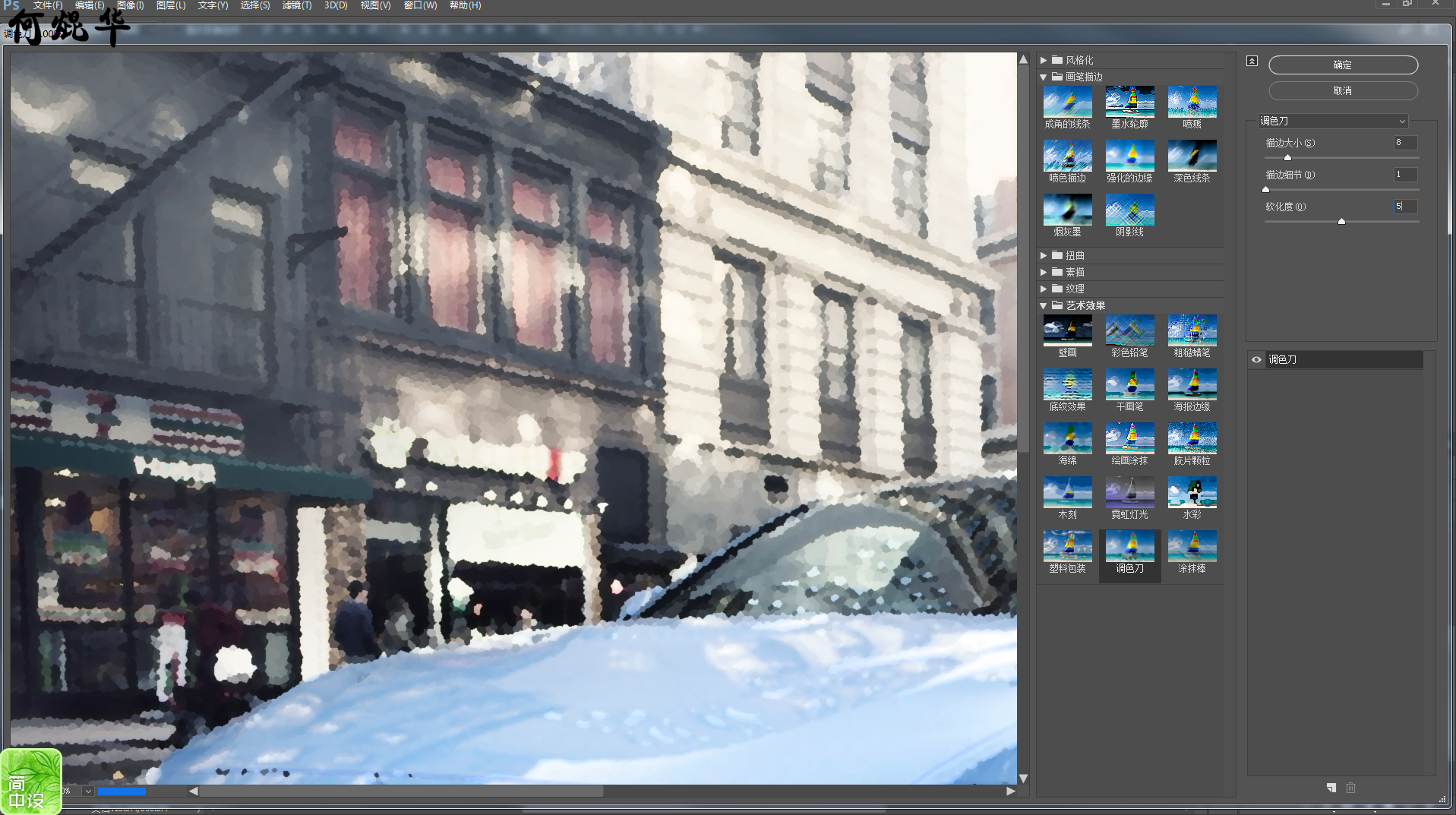1456x815 pixels.
Task: Expand the 纹理 texture folder
Action: (x=1044, y=289)
